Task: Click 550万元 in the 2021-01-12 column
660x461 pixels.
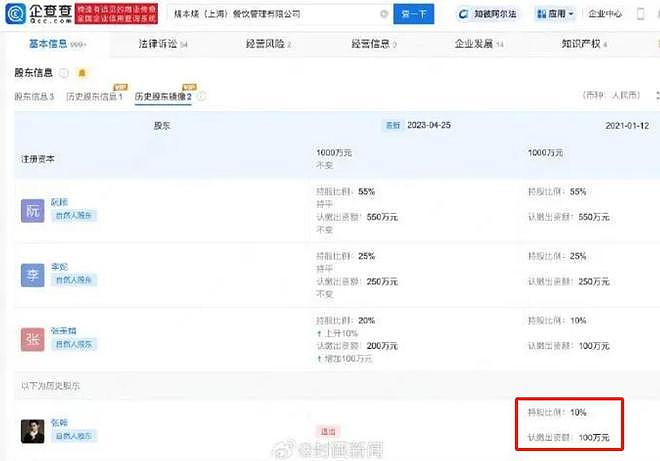Action: [x=594, y=217]
